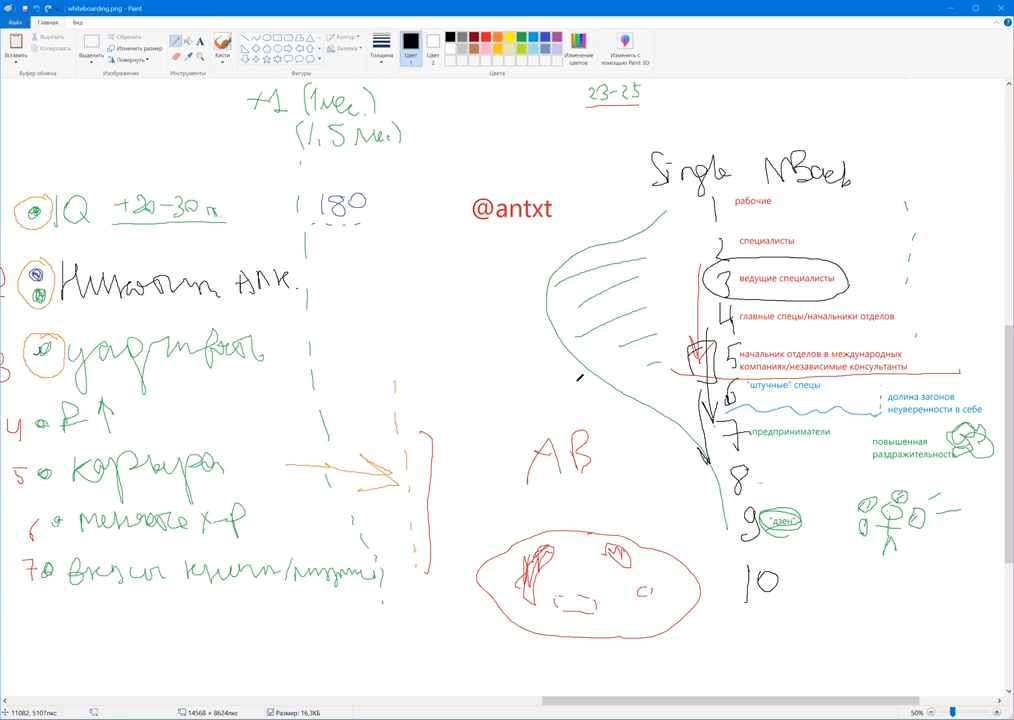This screenshot has width=1014, height=720.
Task: Switch to the Главная tab
Action: tap(48, 22)
